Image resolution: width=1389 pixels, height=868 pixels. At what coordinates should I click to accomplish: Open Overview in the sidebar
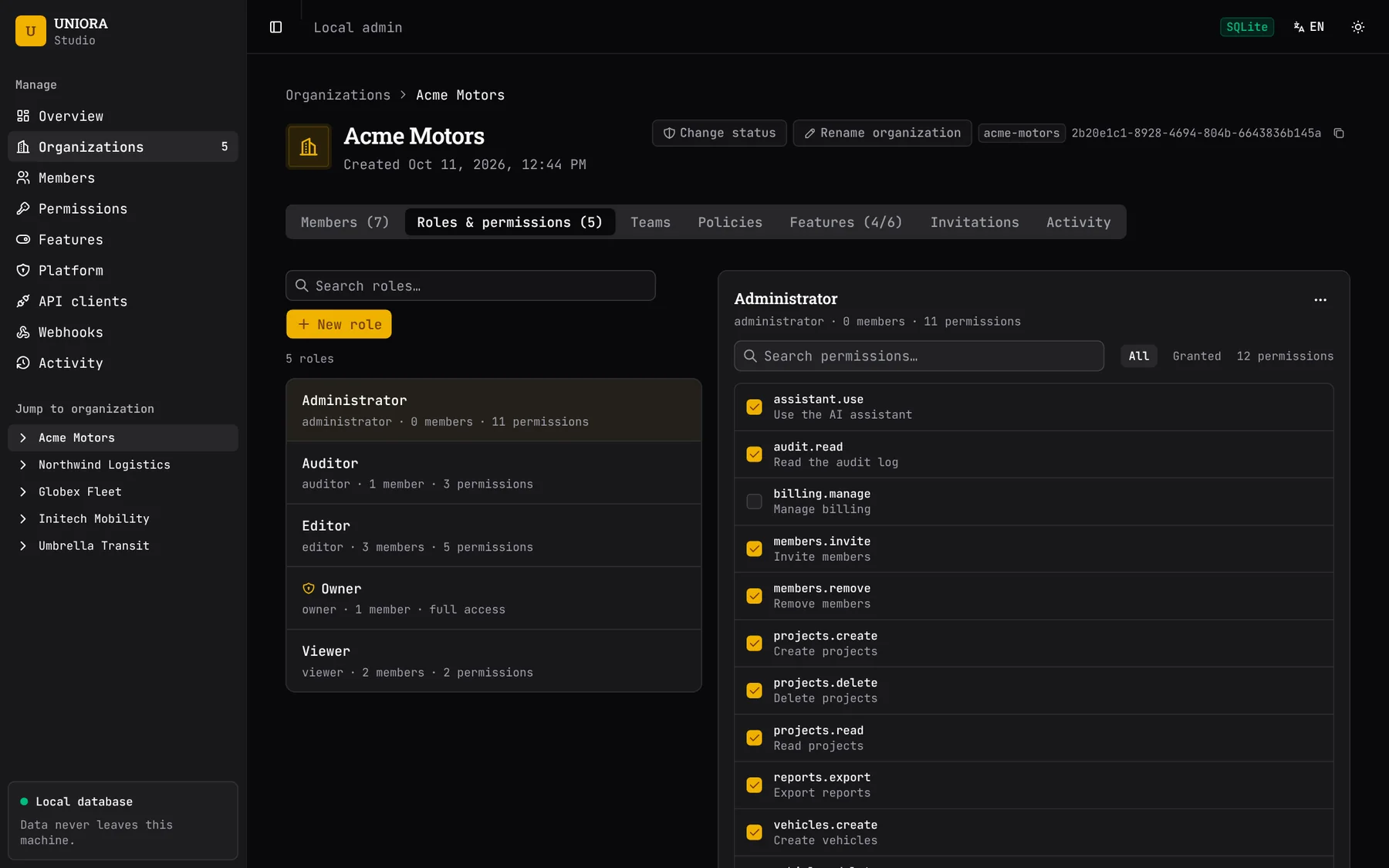coord(123,116)
